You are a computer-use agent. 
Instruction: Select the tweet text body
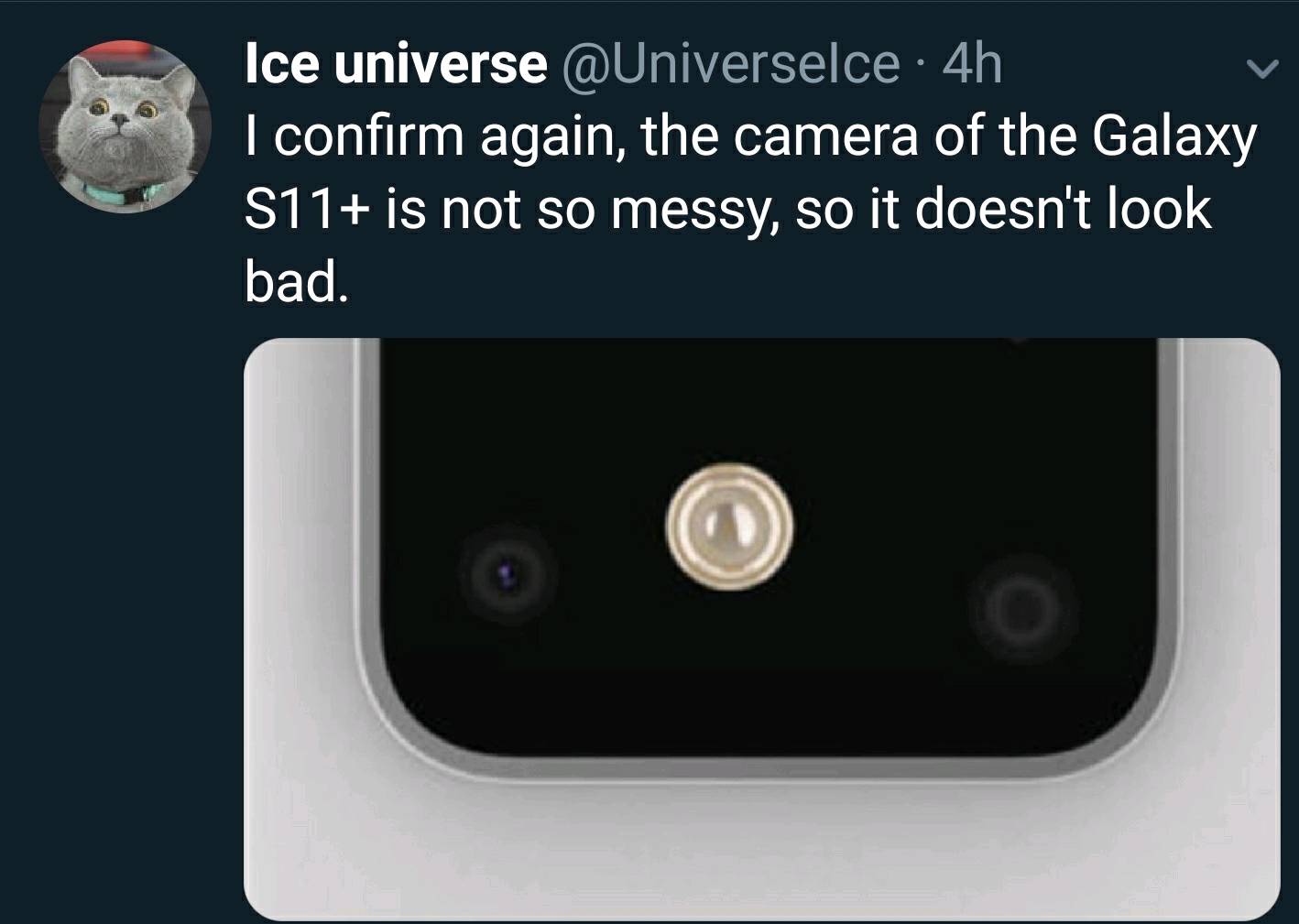[749, 210]
